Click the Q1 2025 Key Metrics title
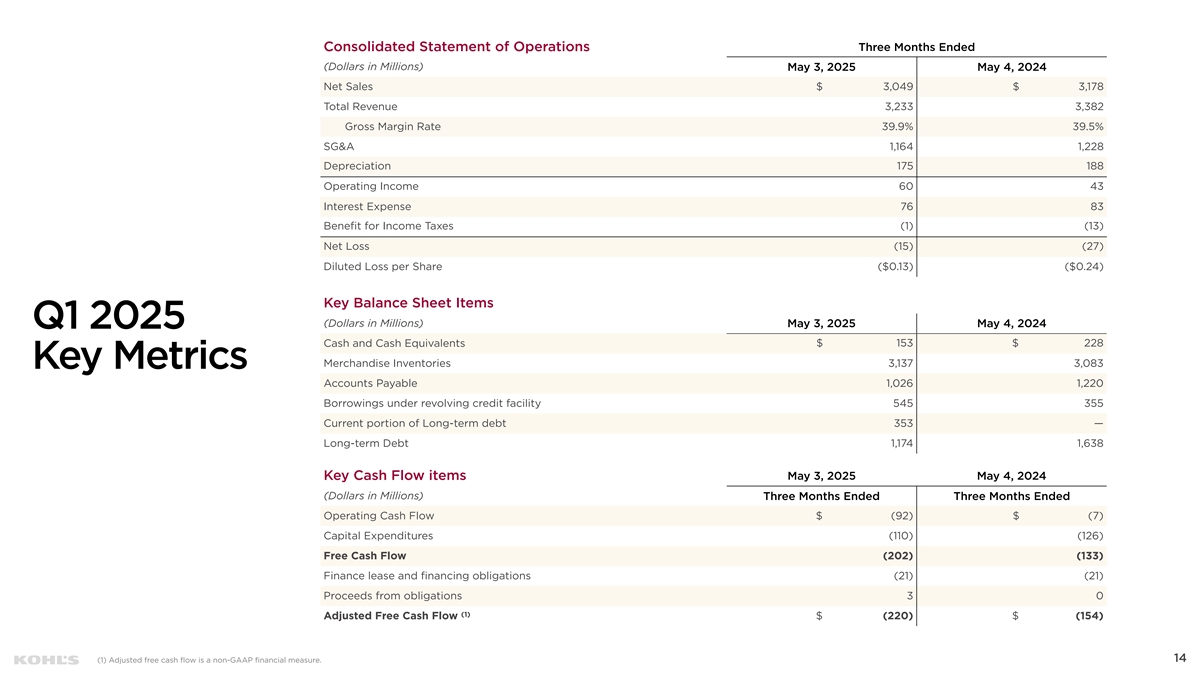The width and height of the screenshot is (1200, 675). pyautogui.click(x=140, y=336)
